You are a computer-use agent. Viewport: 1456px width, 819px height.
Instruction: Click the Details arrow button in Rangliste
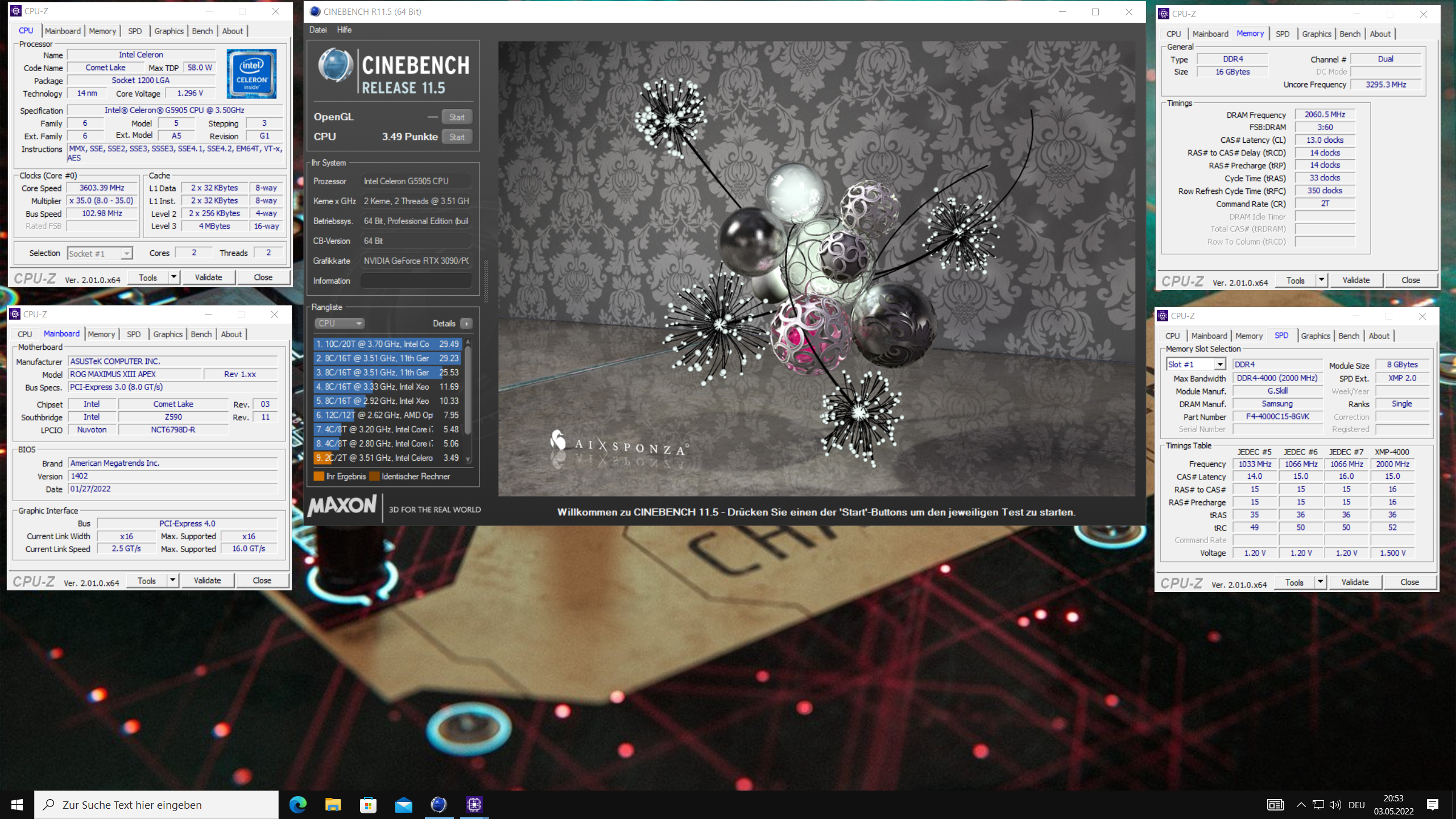coord(466,323)
